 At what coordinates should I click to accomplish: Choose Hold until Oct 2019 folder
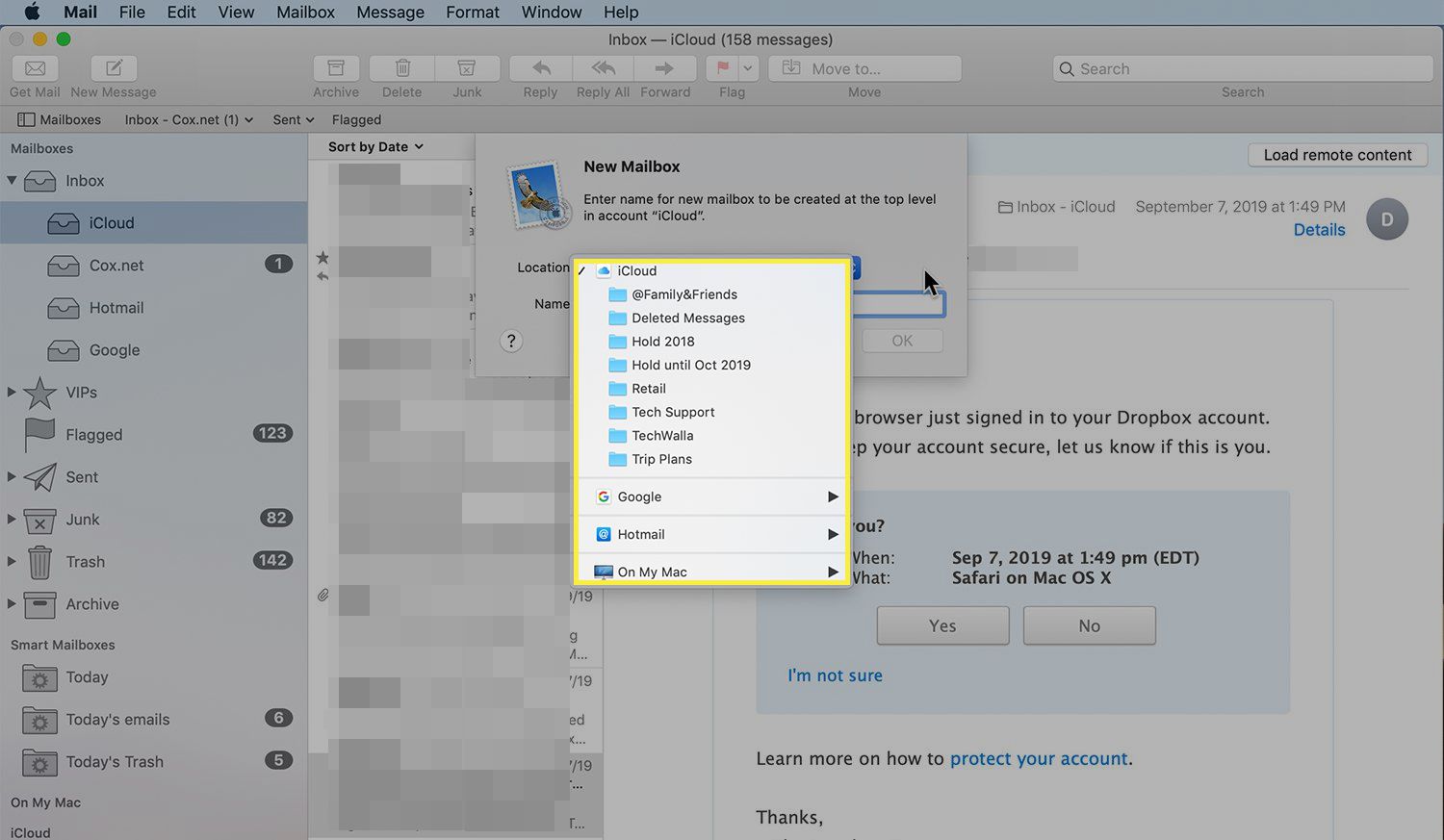pos(710,366)
